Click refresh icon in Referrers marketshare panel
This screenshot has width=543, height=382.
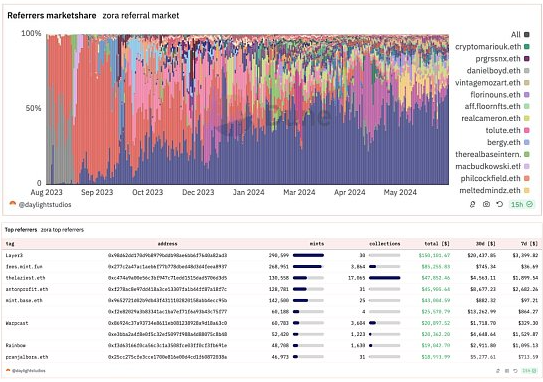coord(499,204)
